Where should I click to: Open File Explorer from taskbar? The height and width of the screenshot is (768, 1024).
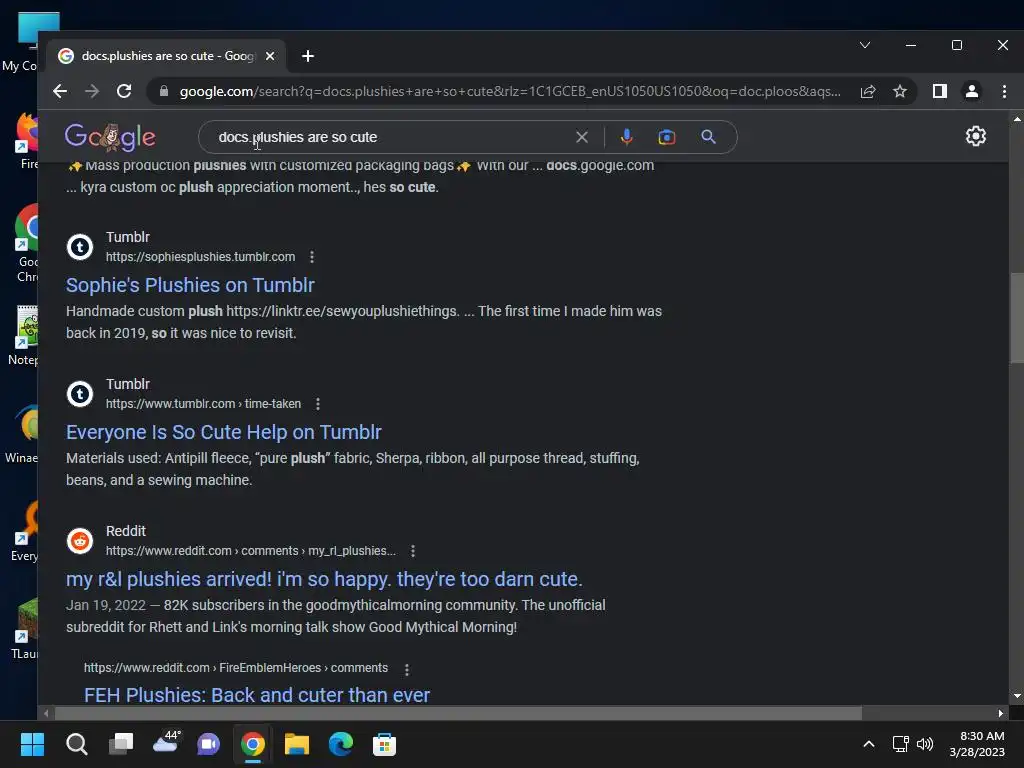[296, 744]
